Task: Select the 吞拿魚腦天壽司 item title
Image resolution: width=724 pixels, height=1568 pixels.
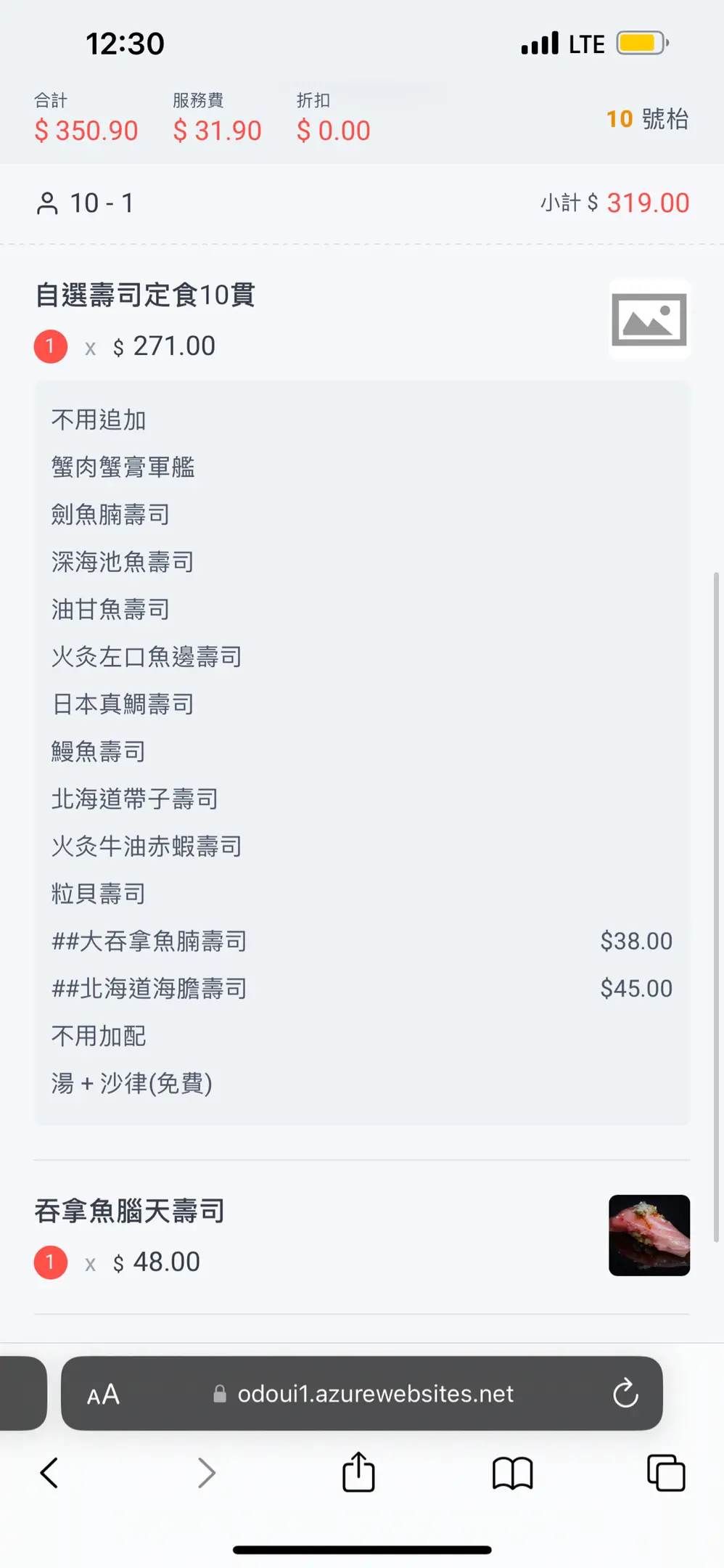Action: (x=130, y=1211)
